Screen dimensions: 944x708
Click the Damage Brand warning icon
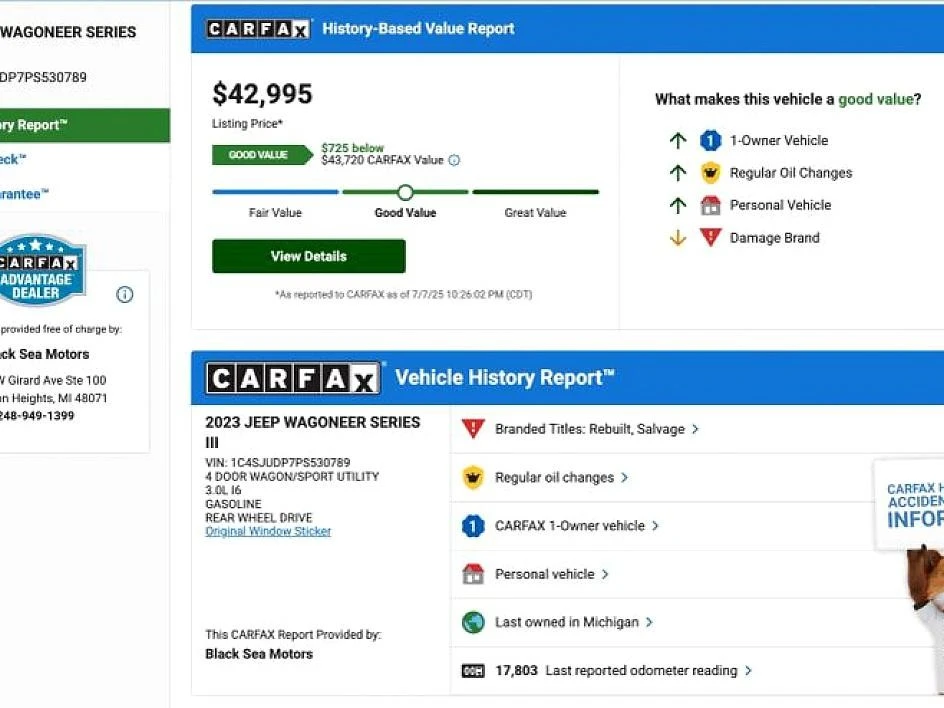click(x=710, y=237)
